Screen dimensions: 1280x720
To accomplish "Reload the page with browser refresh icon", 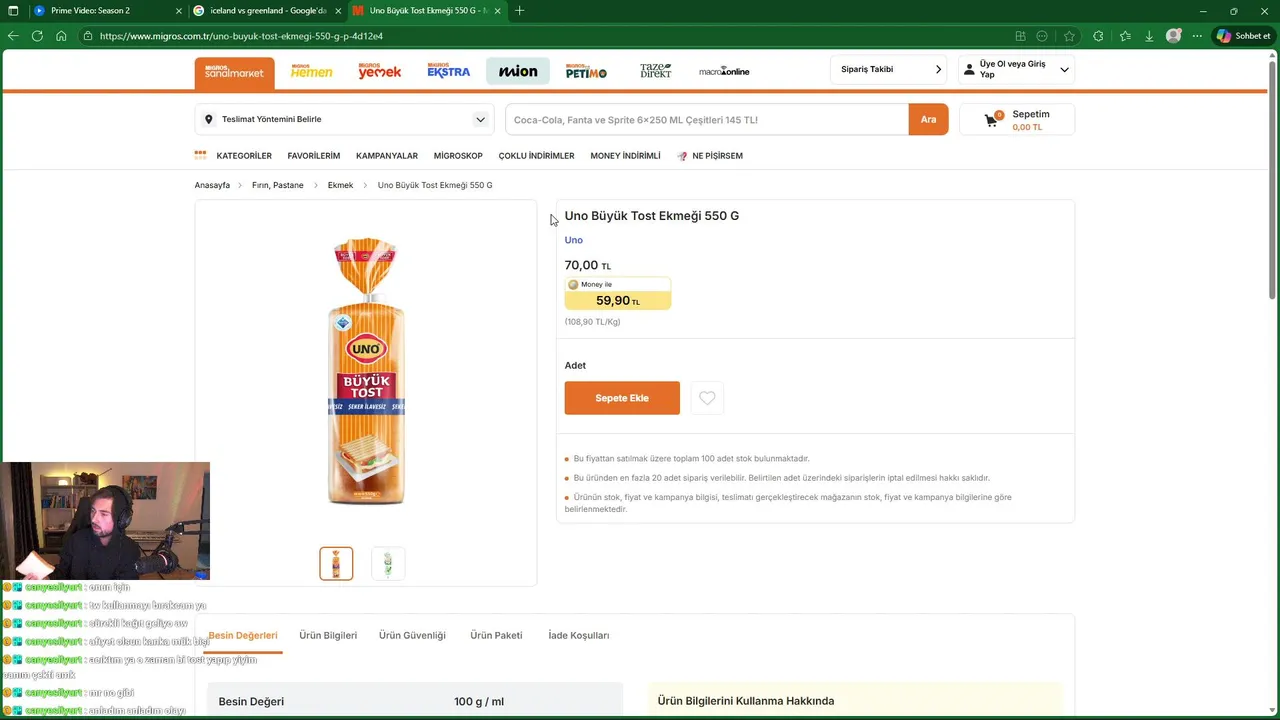I will point(37,36).
